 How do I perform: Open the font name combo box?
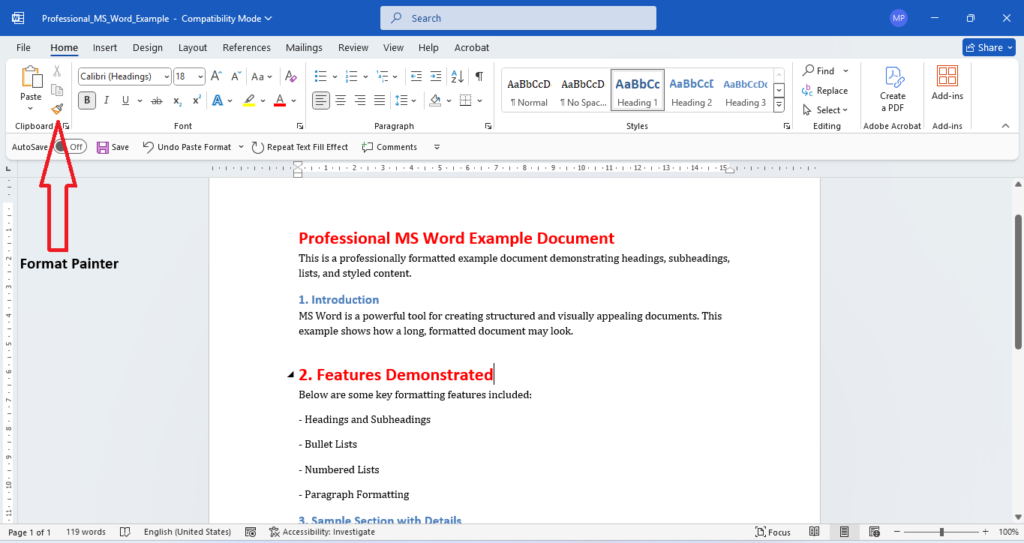(x=125, y=76)
